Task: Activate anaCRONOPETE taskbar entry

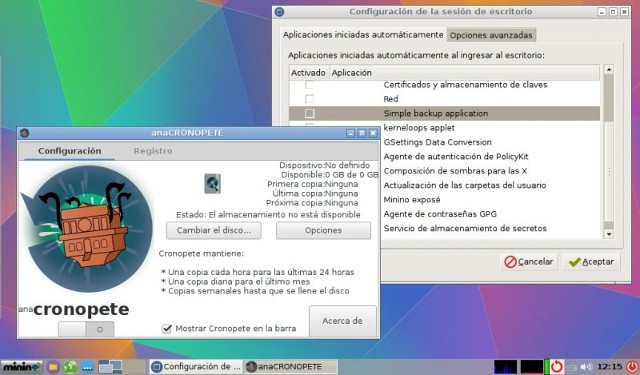Action: pos(290,367)
